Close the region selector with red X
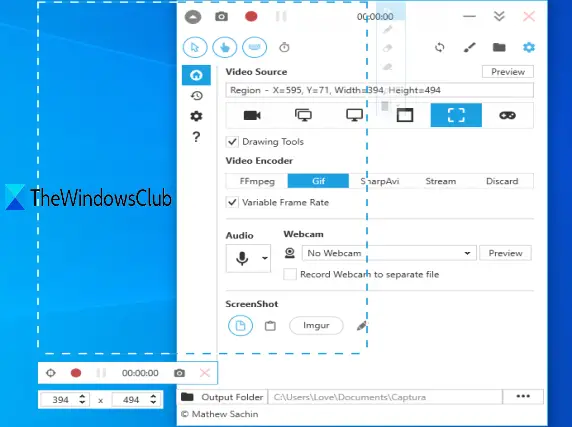Viewport: 572px width, 427px height. click(205, 373)
